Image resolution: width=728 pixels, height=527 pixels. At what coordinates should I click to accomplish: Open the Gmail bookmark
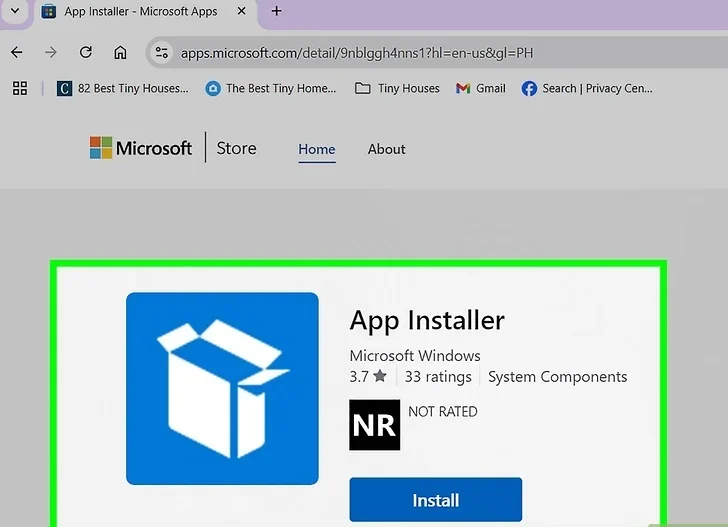pyautogui.click(x=481, y=88)
